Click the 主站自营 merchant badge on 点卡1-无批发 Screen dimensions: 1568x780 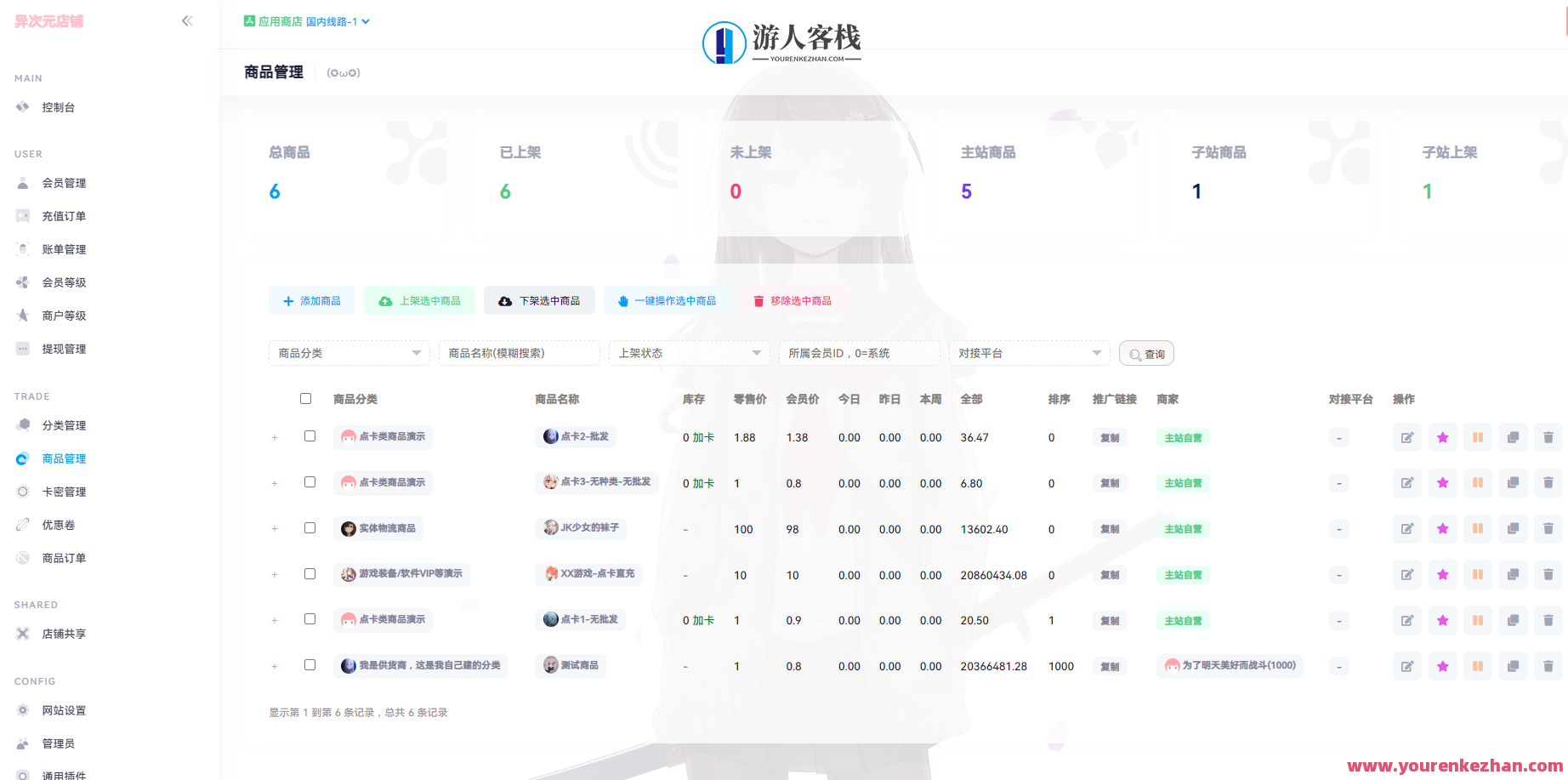1183,620
